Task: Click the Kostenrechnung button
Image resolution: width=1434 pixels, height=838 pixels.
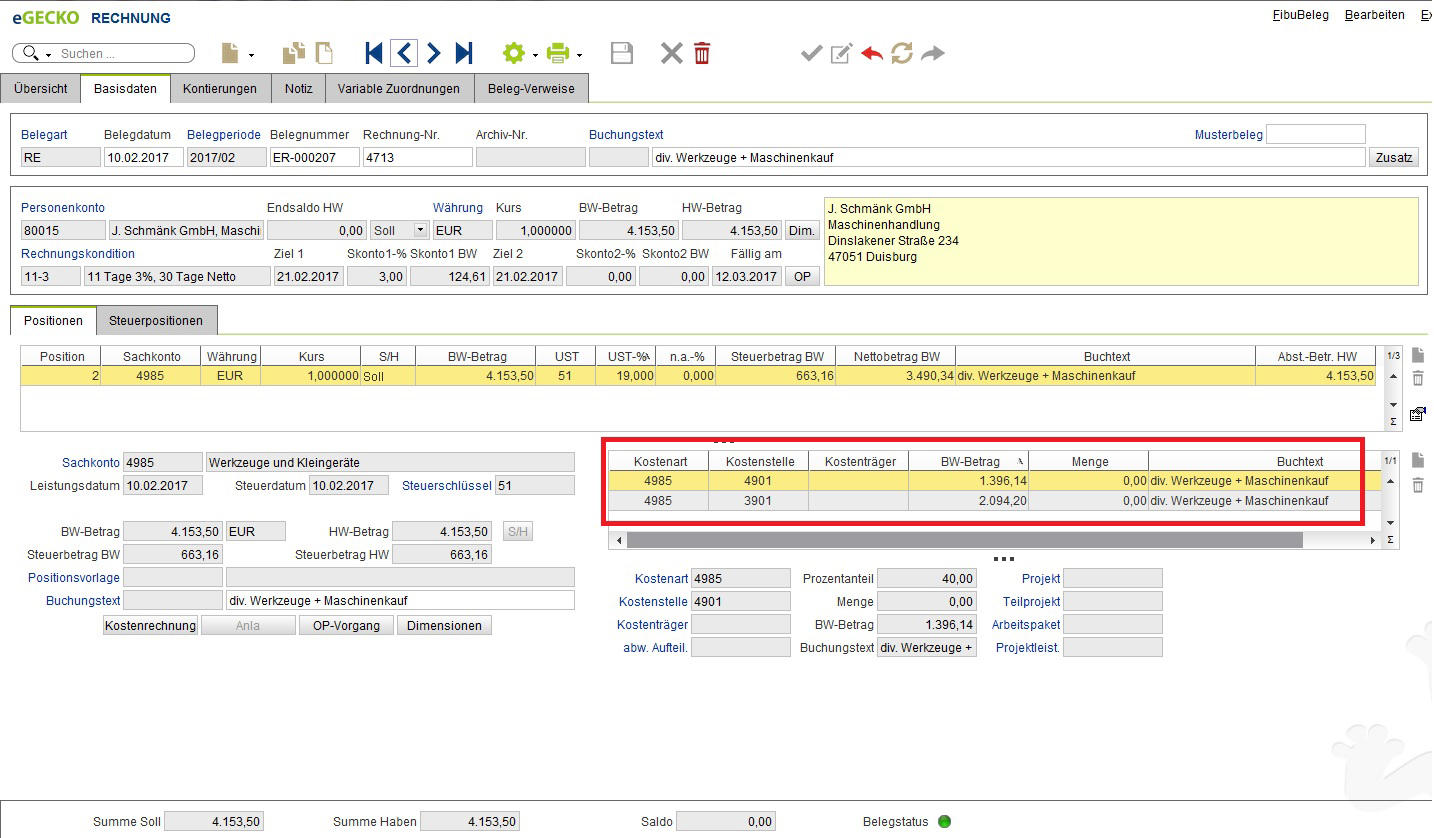Action: tap(150, 626)
